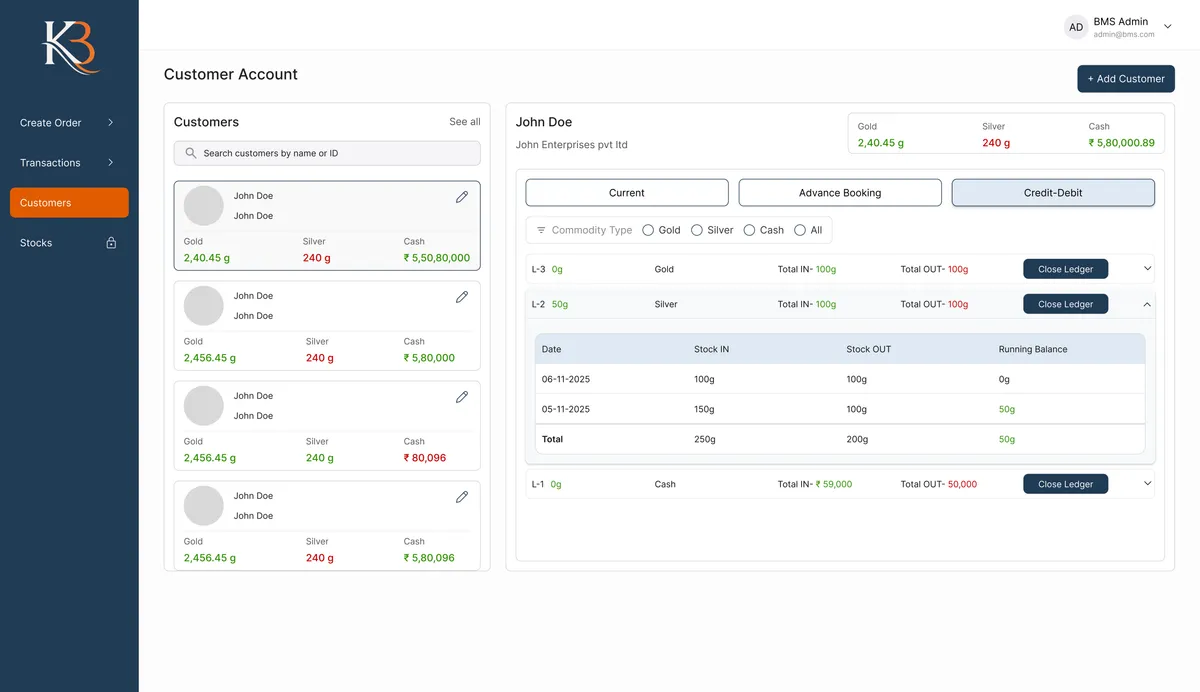Click pencil icon on second customer card
Viewport: 1200px width, 692px height.
(x=462, y=297)
